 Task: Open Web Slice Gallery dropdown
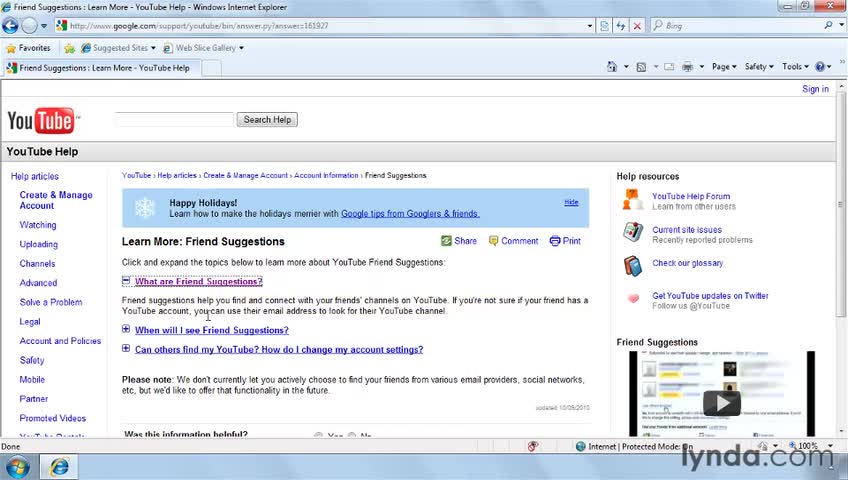coord(203,48)
